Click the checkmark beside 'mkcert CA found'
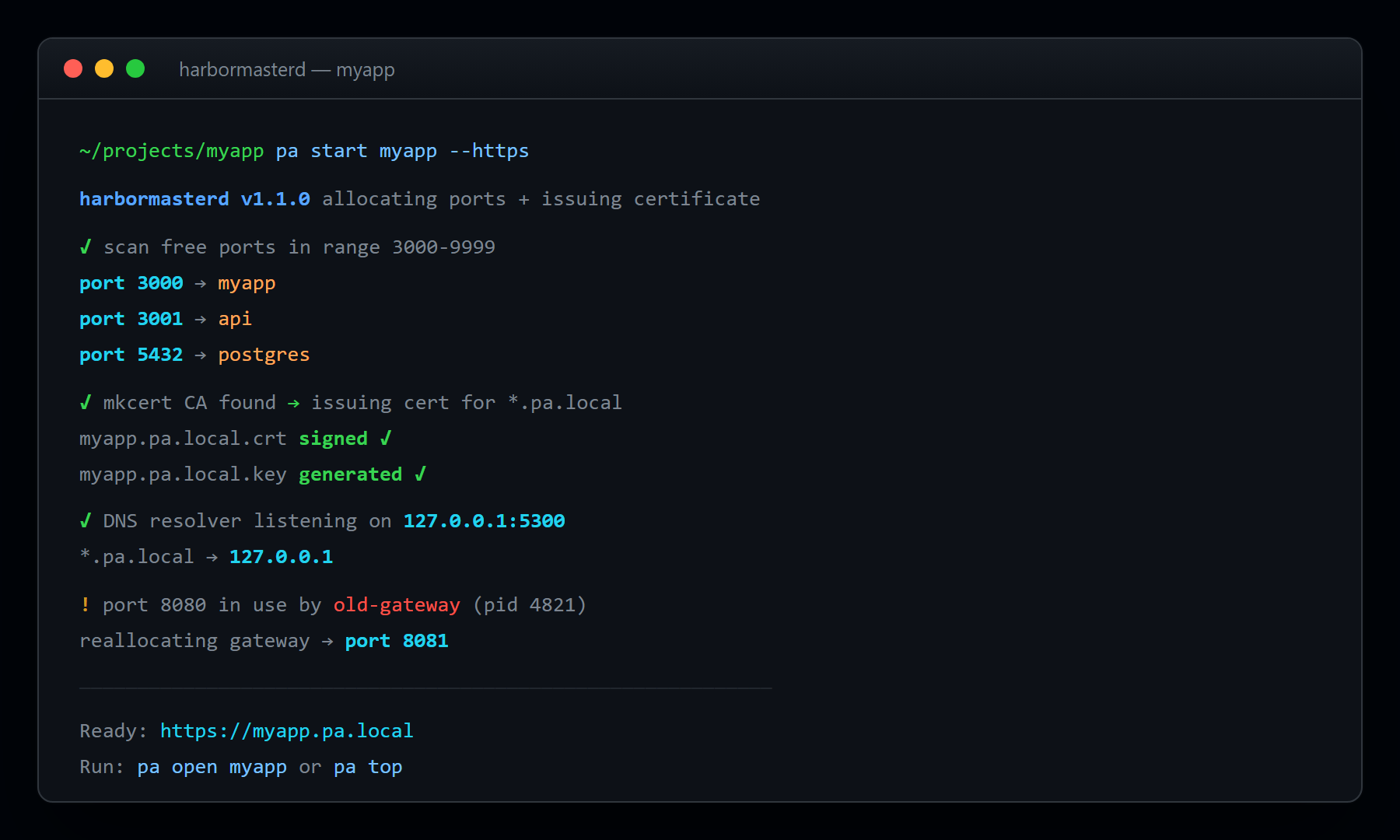The image size is (1400, 840). [x=86, y=403]
